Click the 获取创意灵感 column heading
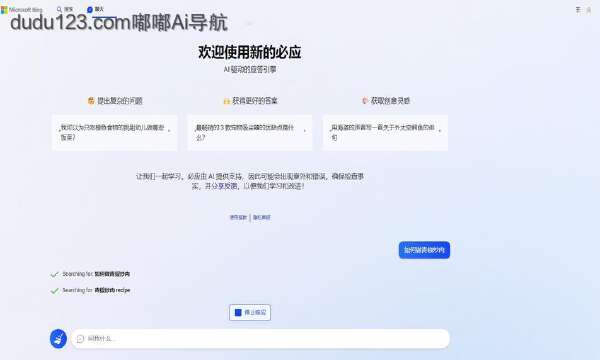600x360 pixels. tap(390, 101)
